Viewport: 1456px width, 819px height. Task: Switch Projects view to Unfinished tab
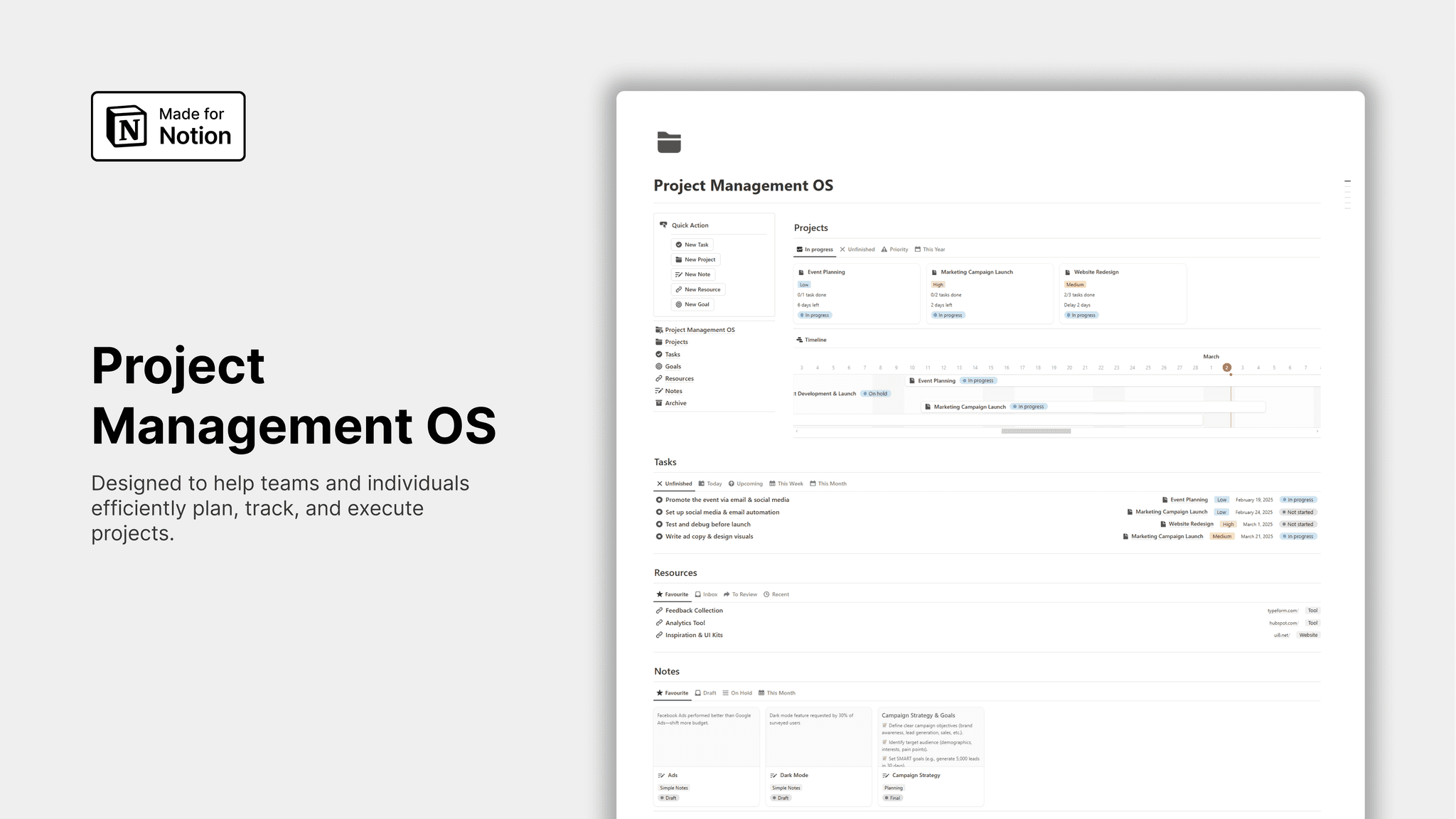[x=857, y=250]
